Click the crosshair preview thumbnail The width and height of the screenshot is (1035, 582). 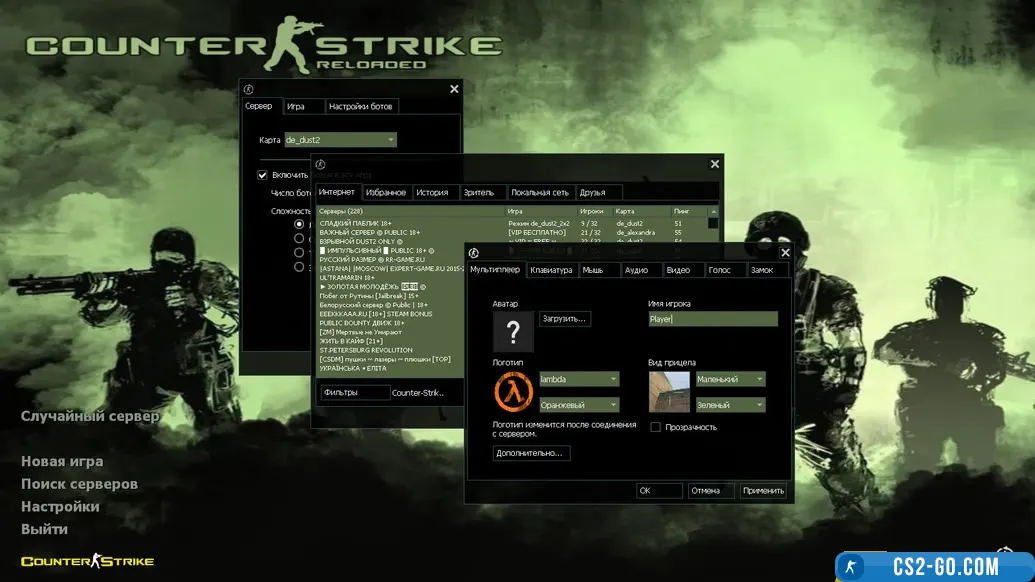coord(669,391)
